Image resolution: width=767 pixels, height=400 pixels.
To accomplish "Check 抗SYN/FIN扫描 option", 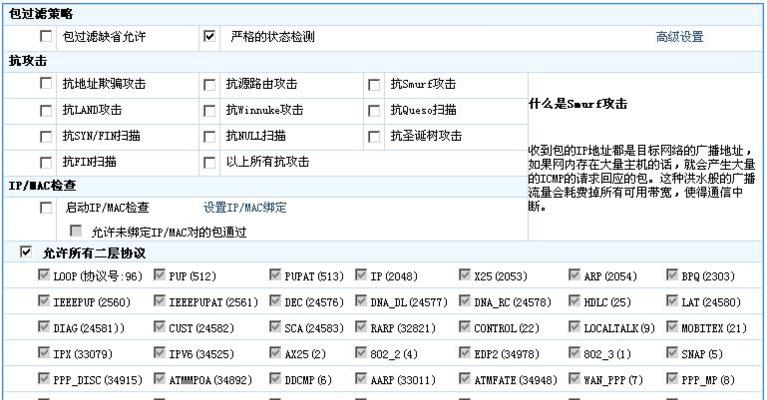I will (x=46, y=137).
